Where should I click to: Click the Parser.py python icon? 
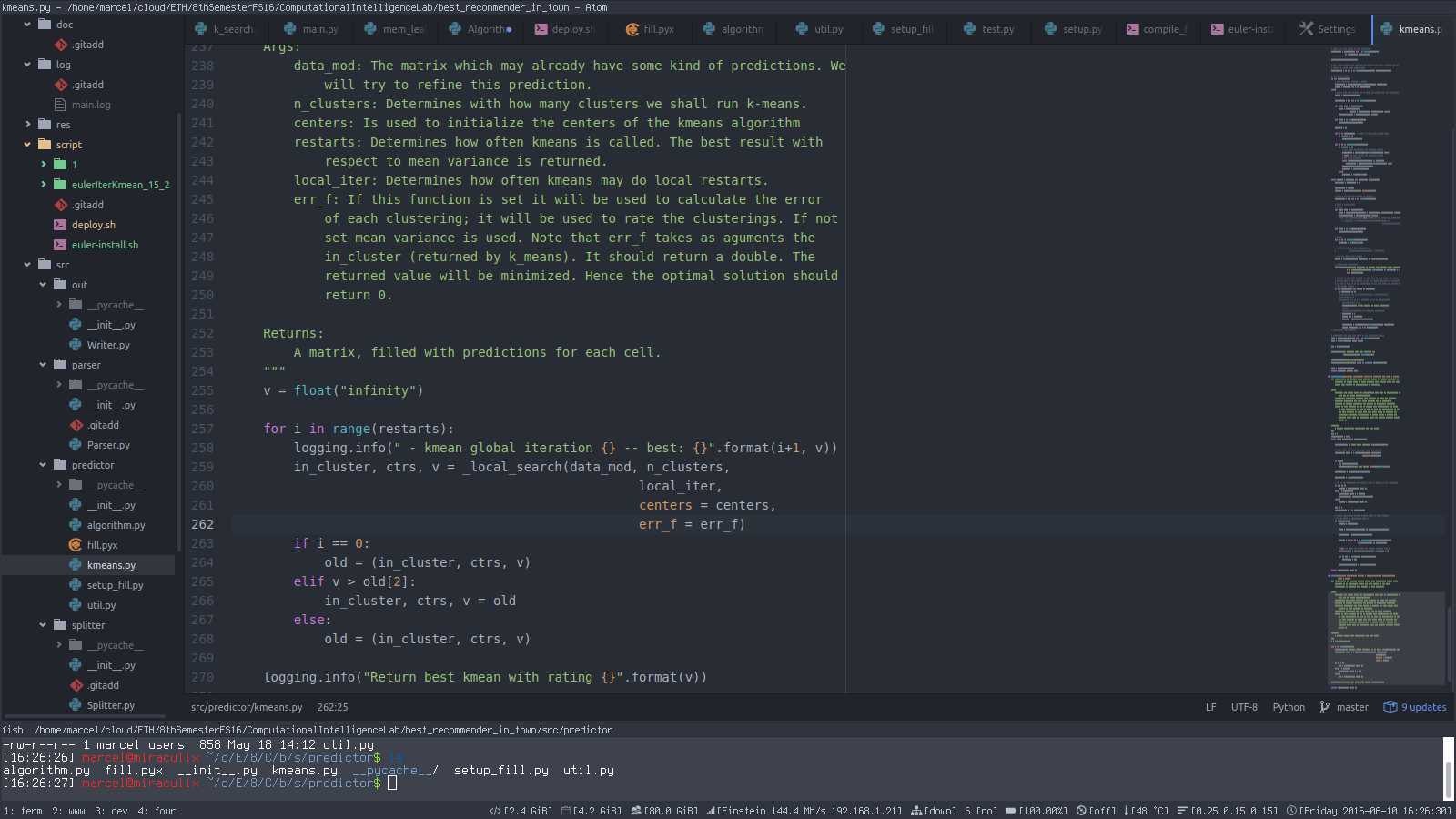pos(76,445)
